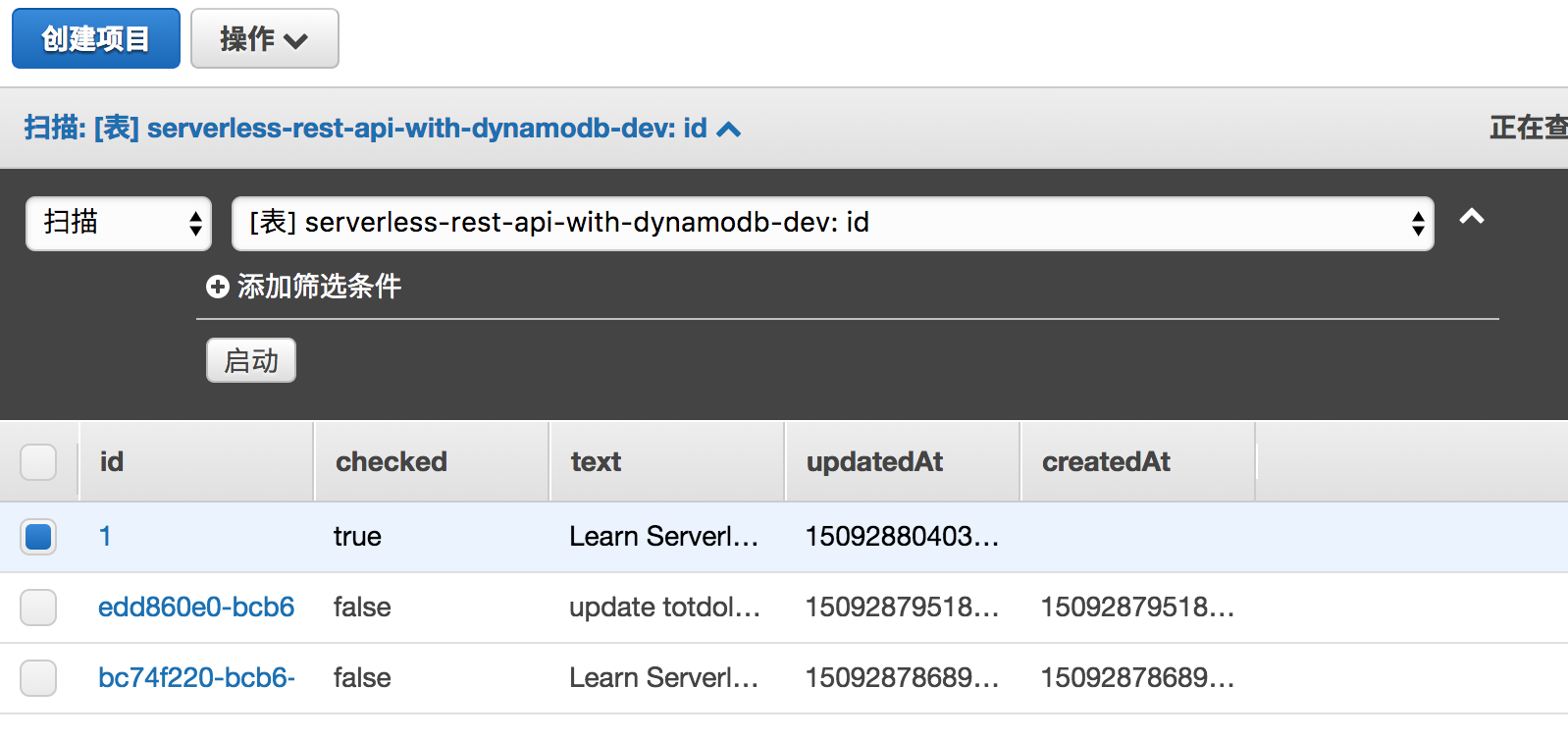Screen dimensions: 1568x740
Task: Click 添加筛选条件 to add a filter
Action: (319, 287)
